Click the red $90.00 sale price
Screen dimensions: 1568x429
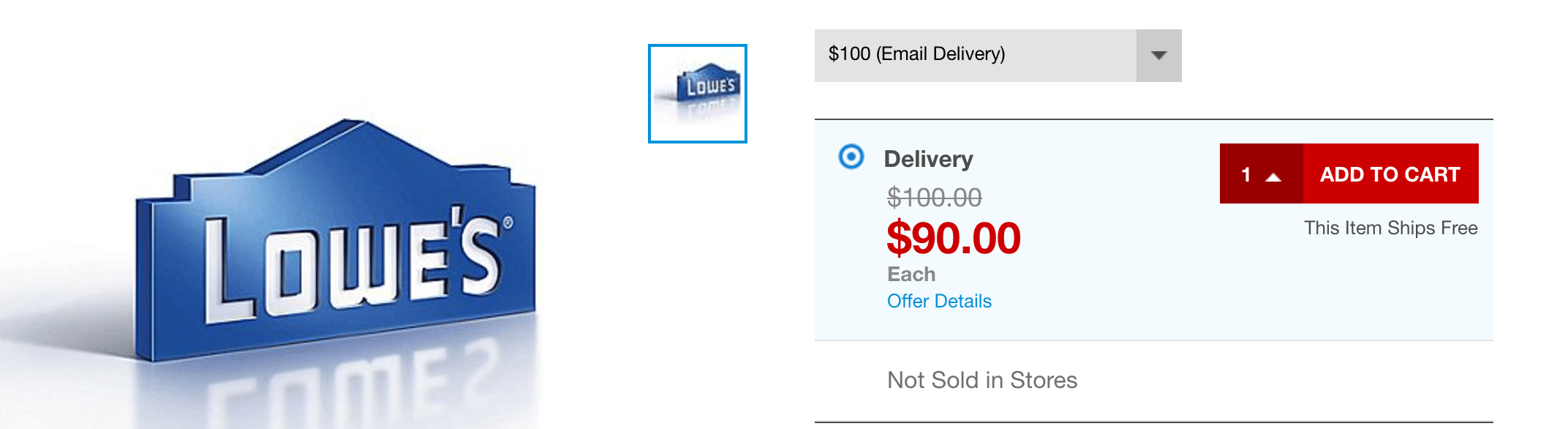[x=953, y=238]
